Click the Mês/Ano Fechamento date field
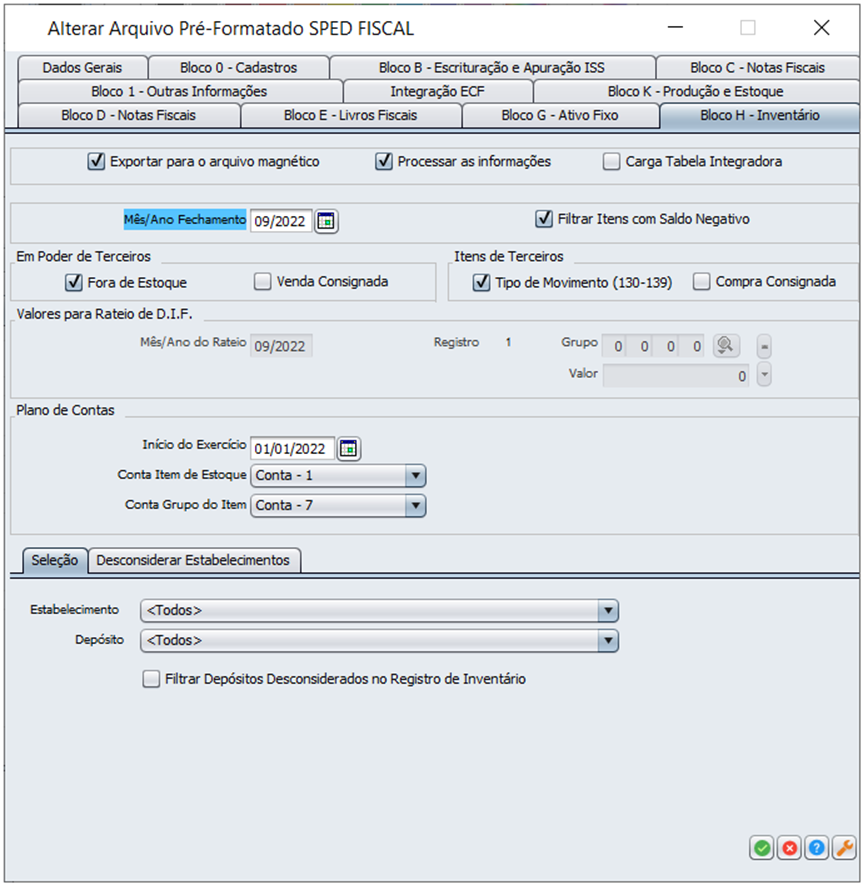863x885 pixels. (281, 221)
